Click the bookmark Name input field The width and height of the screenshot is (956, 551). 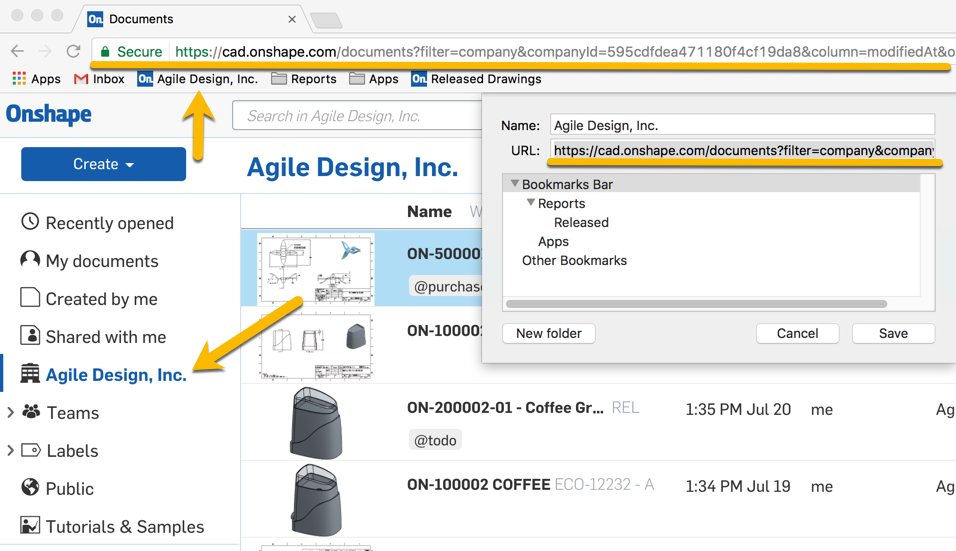(742, 125)
